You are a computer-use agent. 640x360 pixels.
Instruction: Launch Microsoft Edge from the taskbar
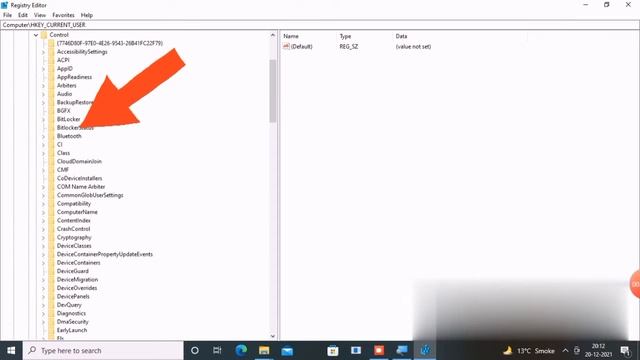(241, 351)
